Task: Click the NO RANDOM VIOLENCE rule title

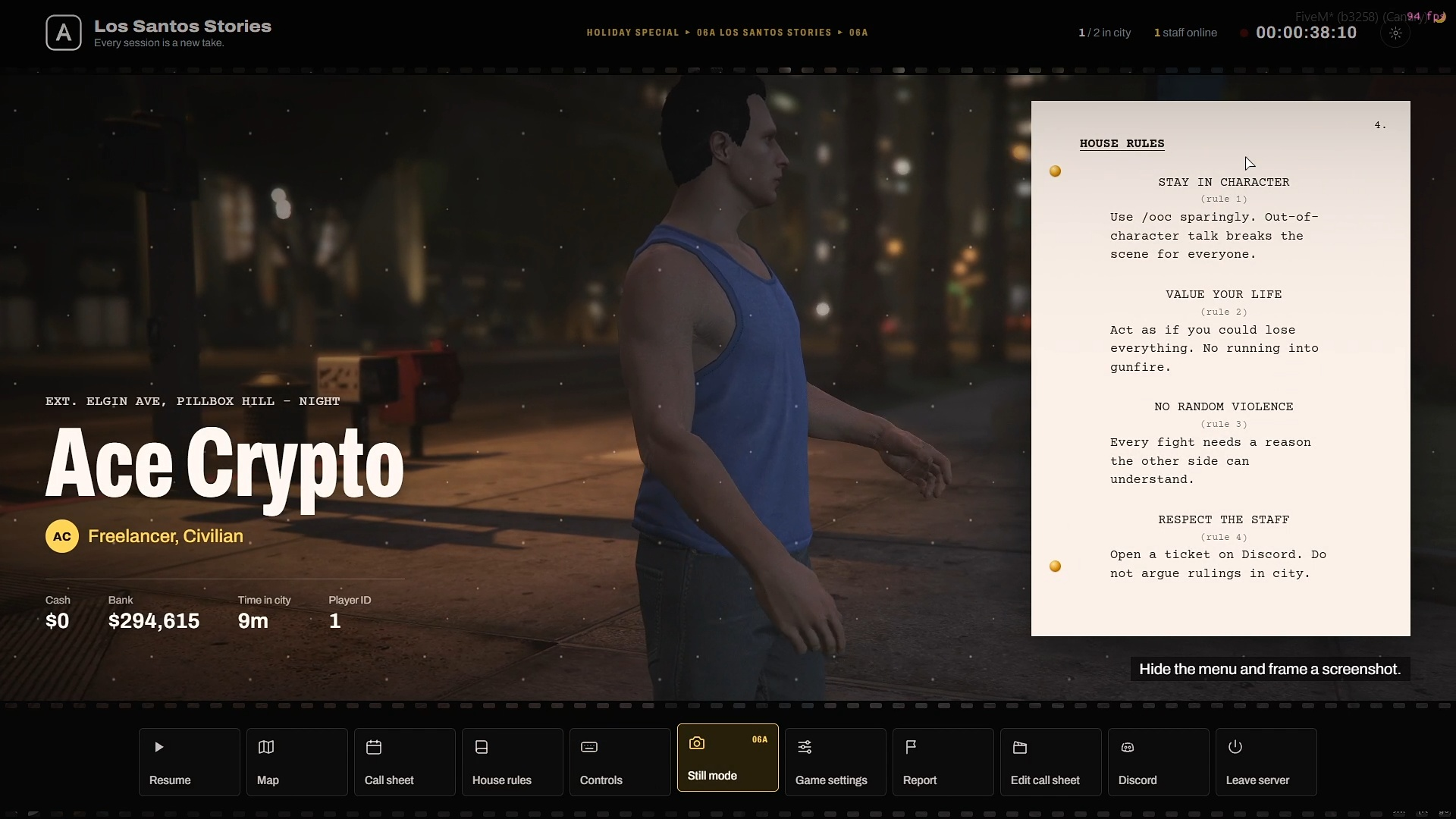Action: pyautogui.click(x=1223, y=406)
